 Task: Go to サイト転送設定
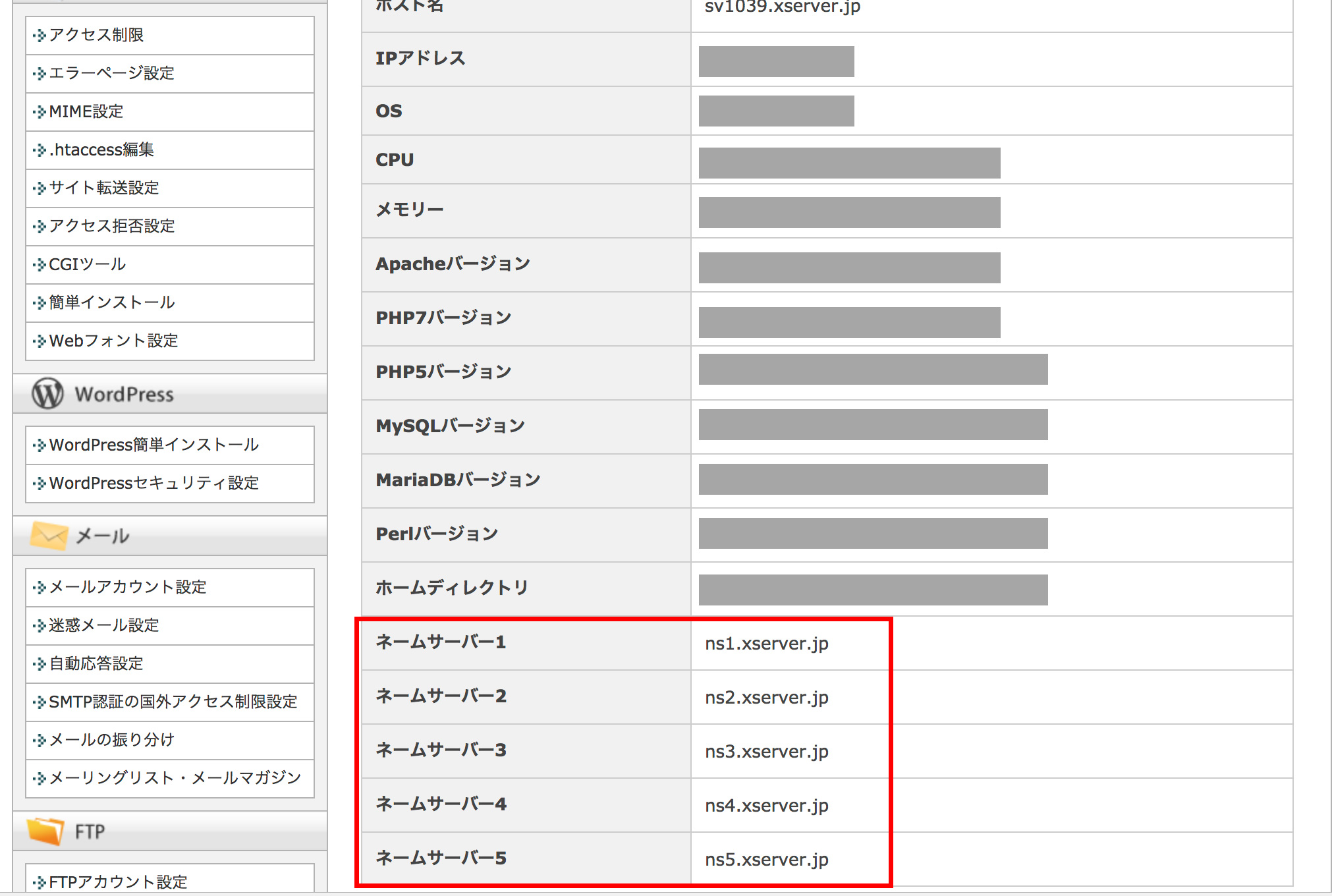coord(104,188)
